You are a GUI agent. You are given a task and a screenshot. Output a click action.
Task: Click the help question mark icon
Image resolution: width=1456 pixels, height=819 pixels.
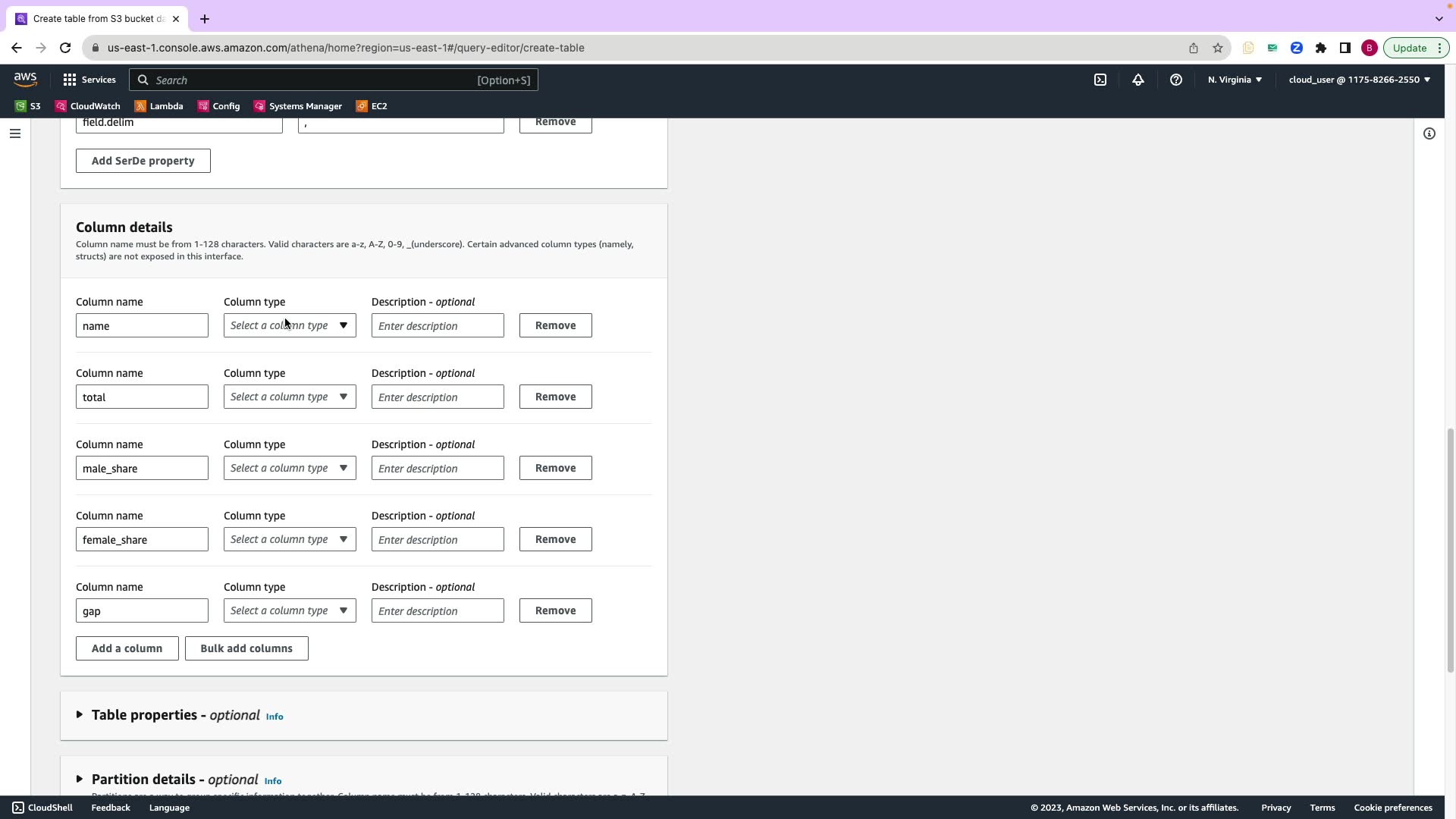[1175, 80]
